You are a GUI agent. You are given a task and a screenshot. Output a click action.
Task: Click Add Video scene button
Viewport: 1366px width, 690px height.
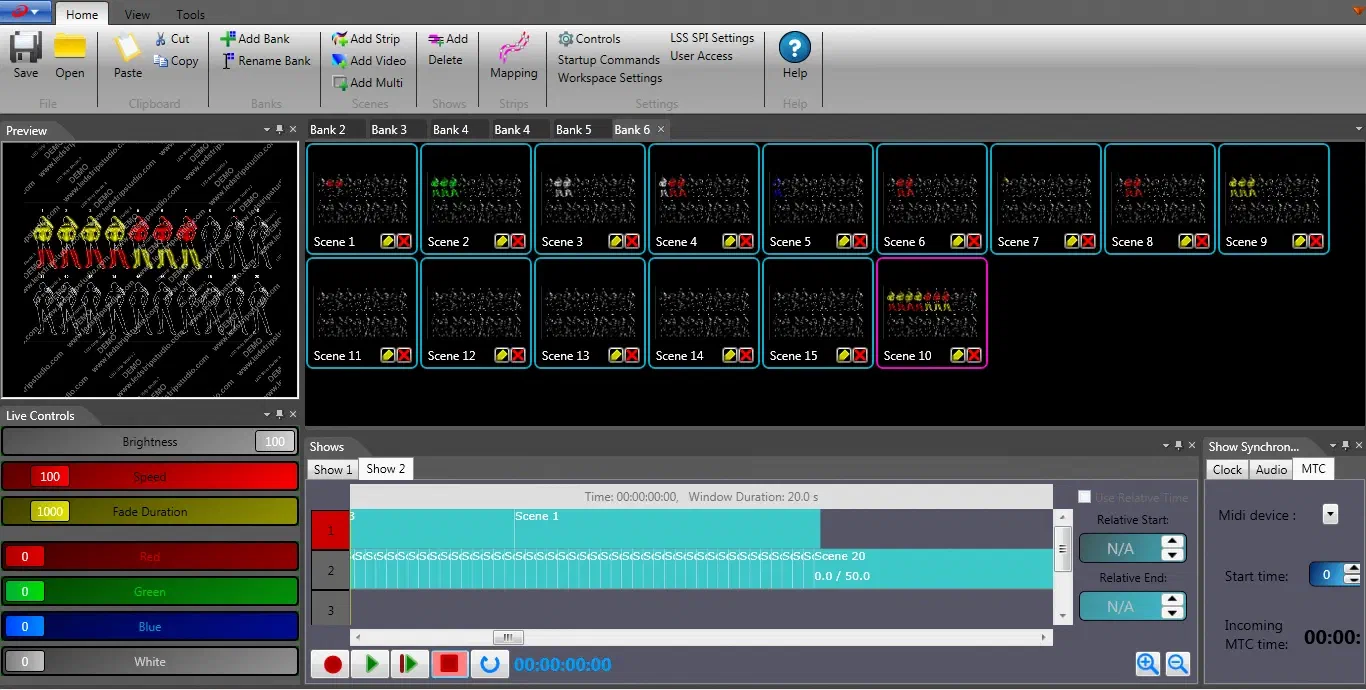coord(369,61)
